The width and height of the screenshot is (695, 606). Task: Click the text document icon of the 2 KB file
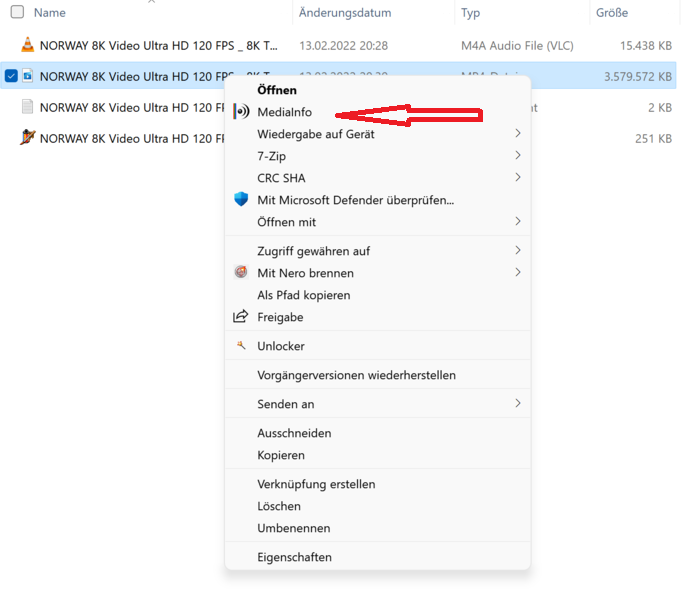pyautogui.click(x=28, y=107)
